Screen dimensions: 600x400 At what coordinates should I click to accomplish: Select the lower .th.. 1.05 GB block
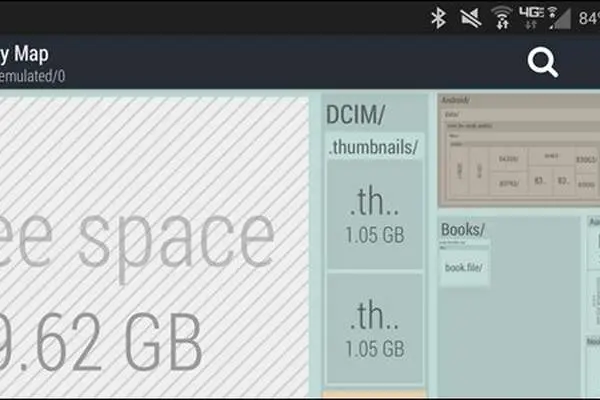pos(375,328)
